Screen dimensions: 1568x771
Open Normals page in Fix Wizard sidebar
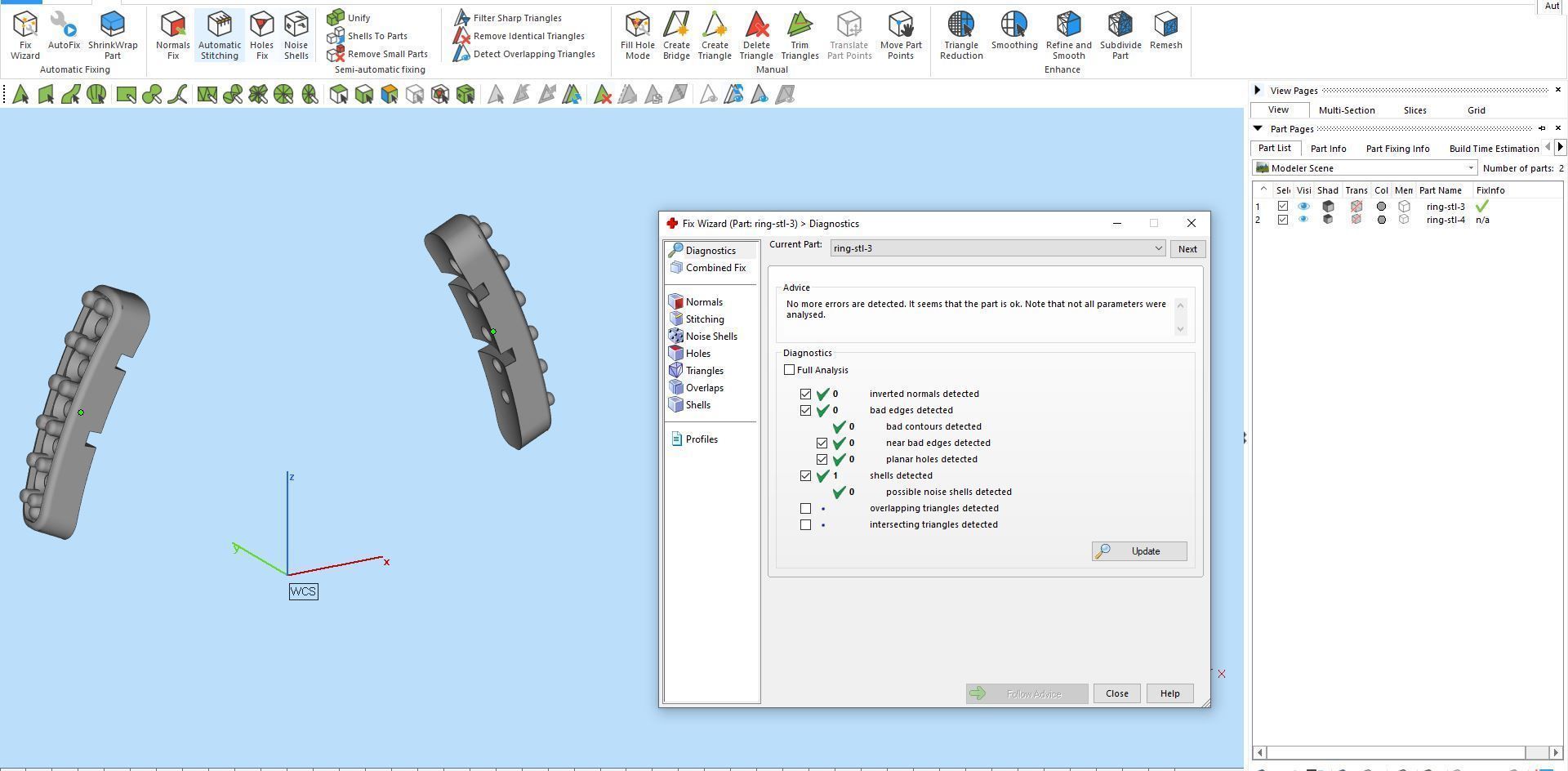click(x=696, y=302)
